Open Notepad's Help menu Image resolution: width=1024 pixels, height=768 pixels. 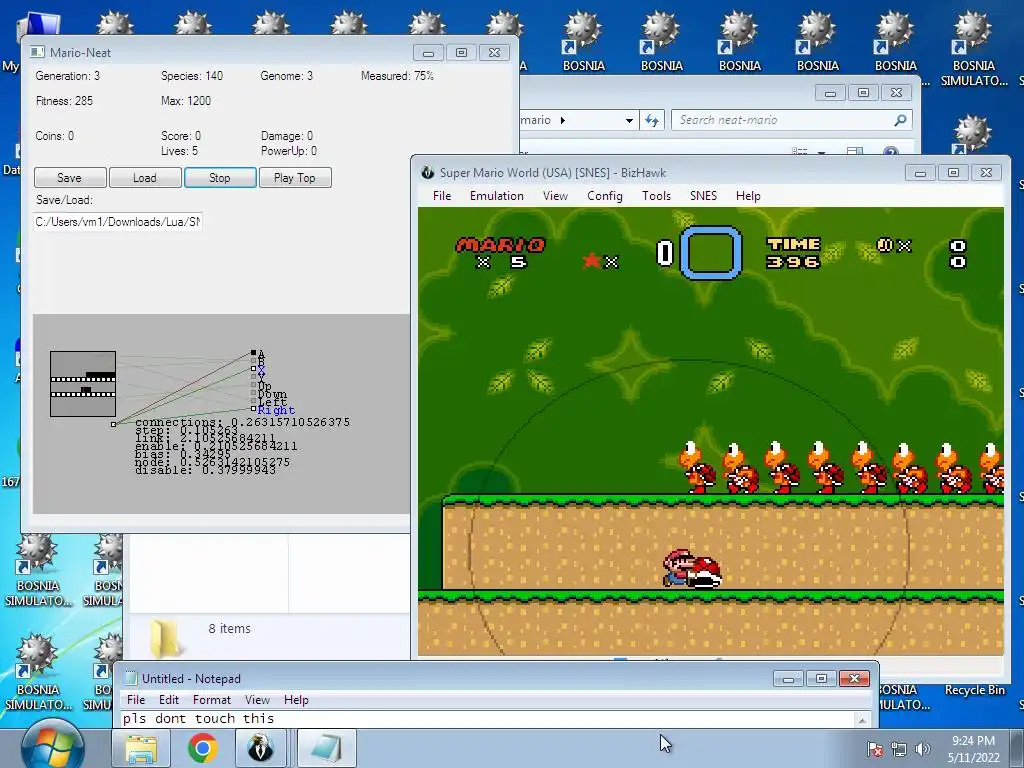(296, 699)
